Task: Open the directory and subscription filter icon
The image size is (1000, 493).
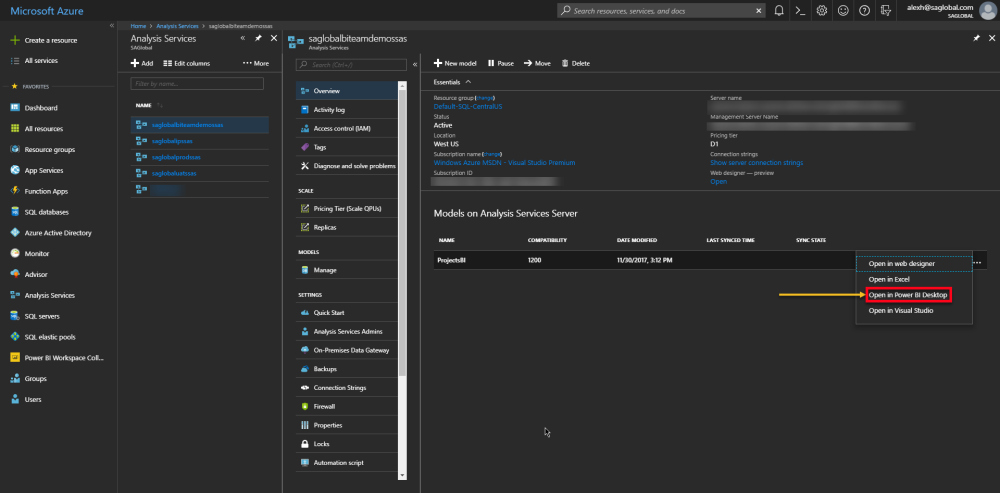Action: 885,10
